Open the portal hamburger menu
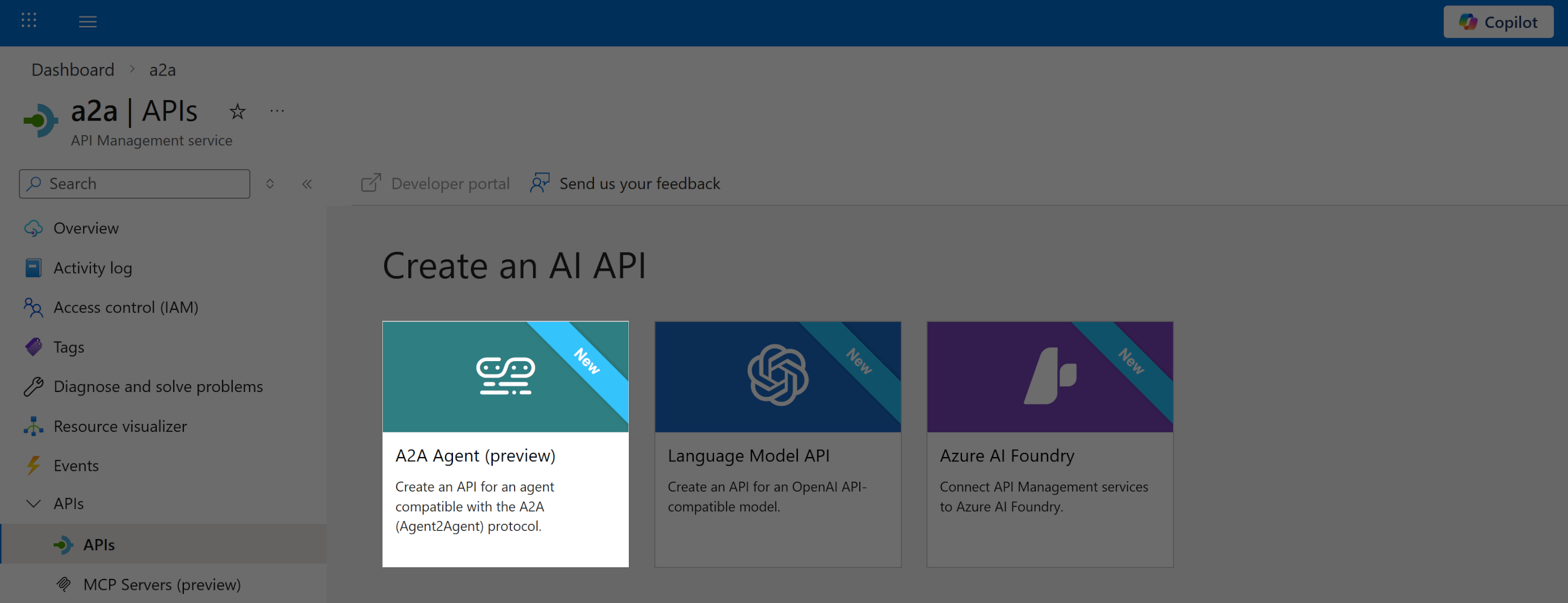 [87, 21]
